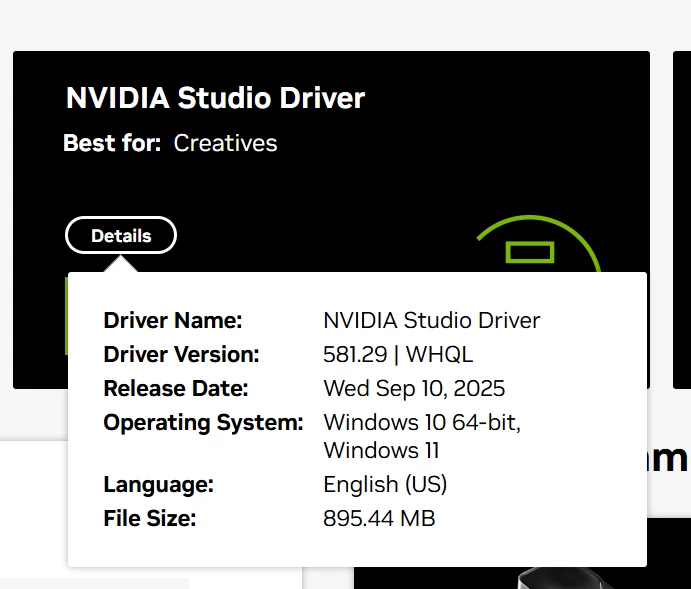This screenshot has width=691, height=589.
Task: Click the 'Release Date:' label
Action: [176, 389]
